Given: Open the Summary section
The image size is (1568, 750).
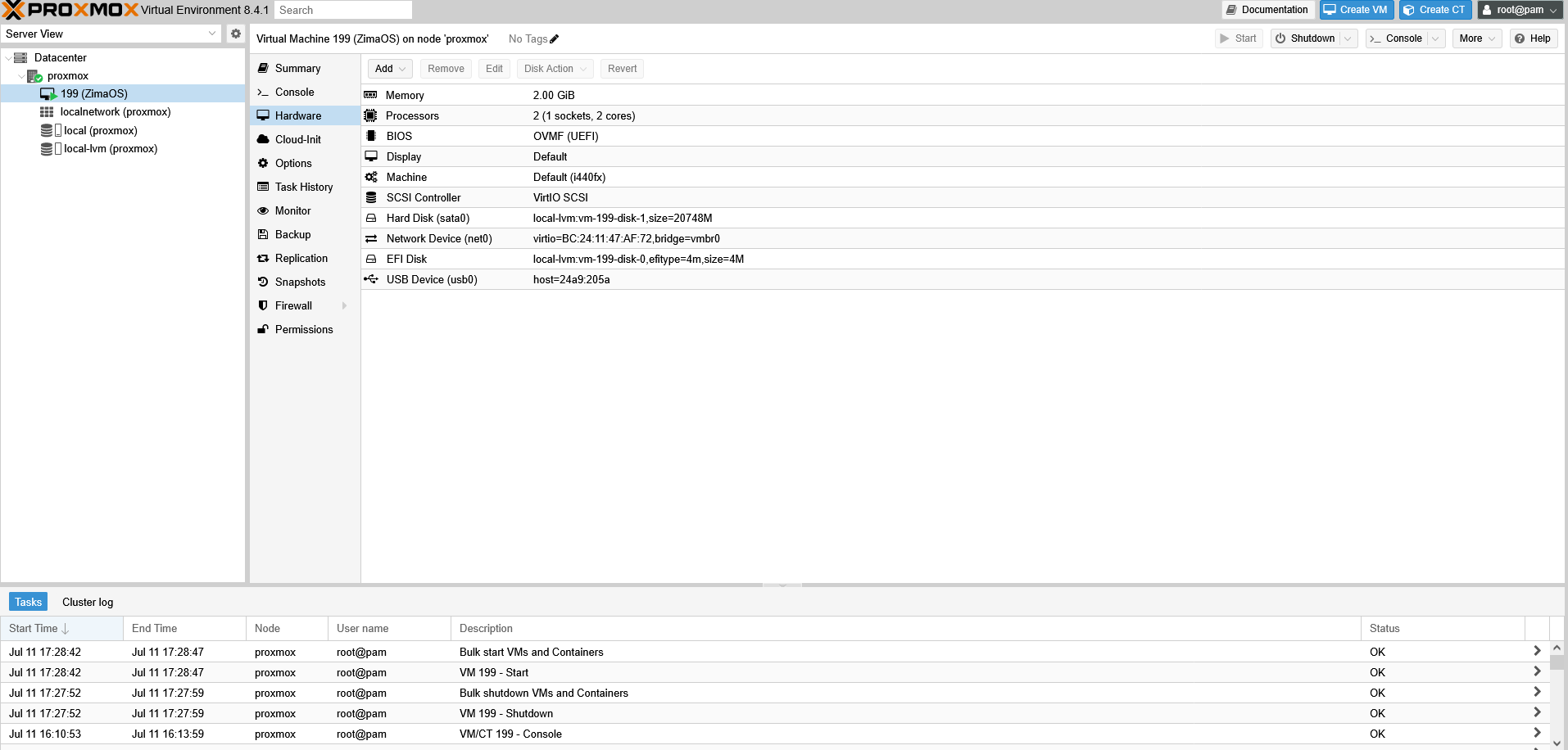Looking at the screenshot, I should tap(305, 68).
